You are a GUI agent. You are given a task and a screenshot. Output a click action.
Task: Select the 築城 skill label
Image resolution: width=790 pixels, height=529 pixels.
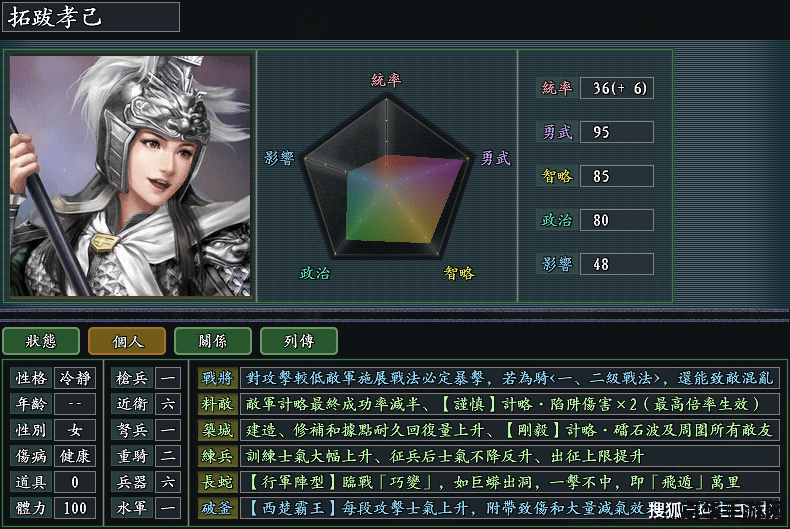pyautogui.click(x=218, y=430)
